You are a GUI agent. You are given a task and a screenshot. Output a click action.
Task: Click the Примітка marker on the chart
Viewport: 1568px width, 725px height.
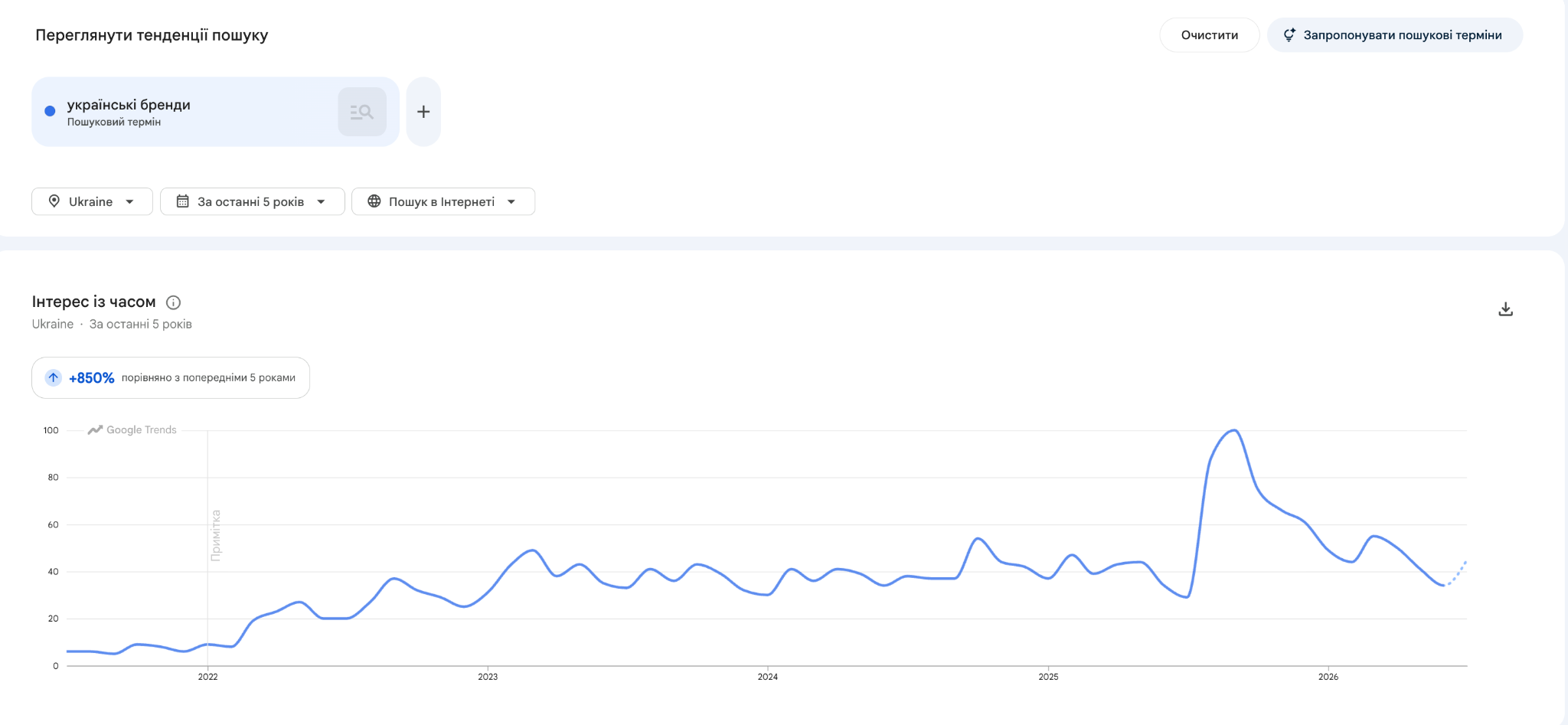coord(216,535)
